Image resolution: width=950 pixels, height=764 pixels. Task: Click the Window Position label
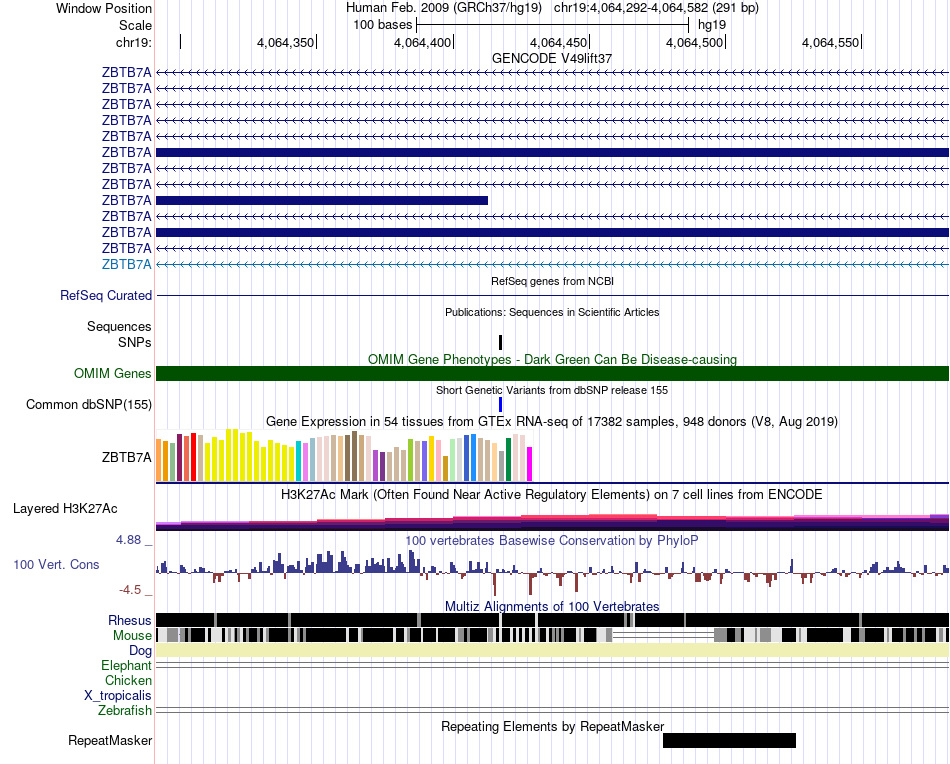[104, 8]
